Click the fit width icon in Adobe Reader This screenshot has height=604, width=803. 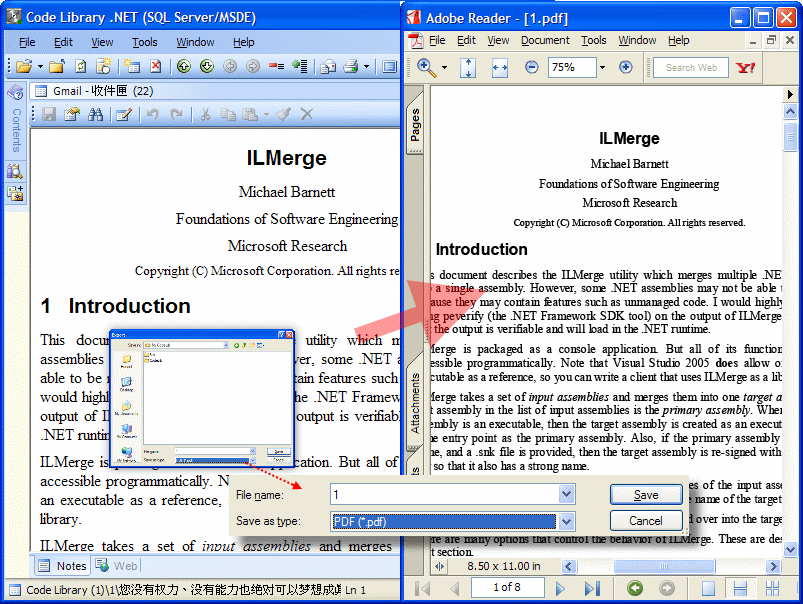pyautogui.click(x=500, y=68)
